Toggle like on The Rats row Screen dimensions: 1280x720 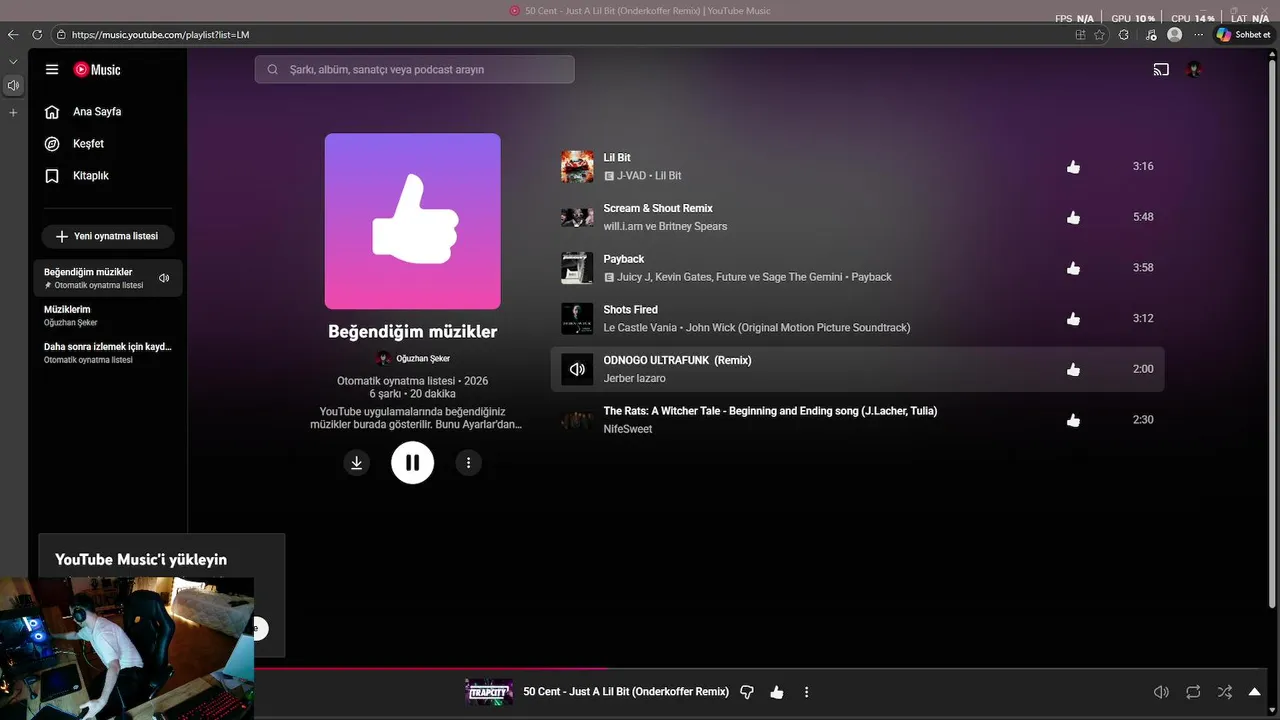(1073, 420)
